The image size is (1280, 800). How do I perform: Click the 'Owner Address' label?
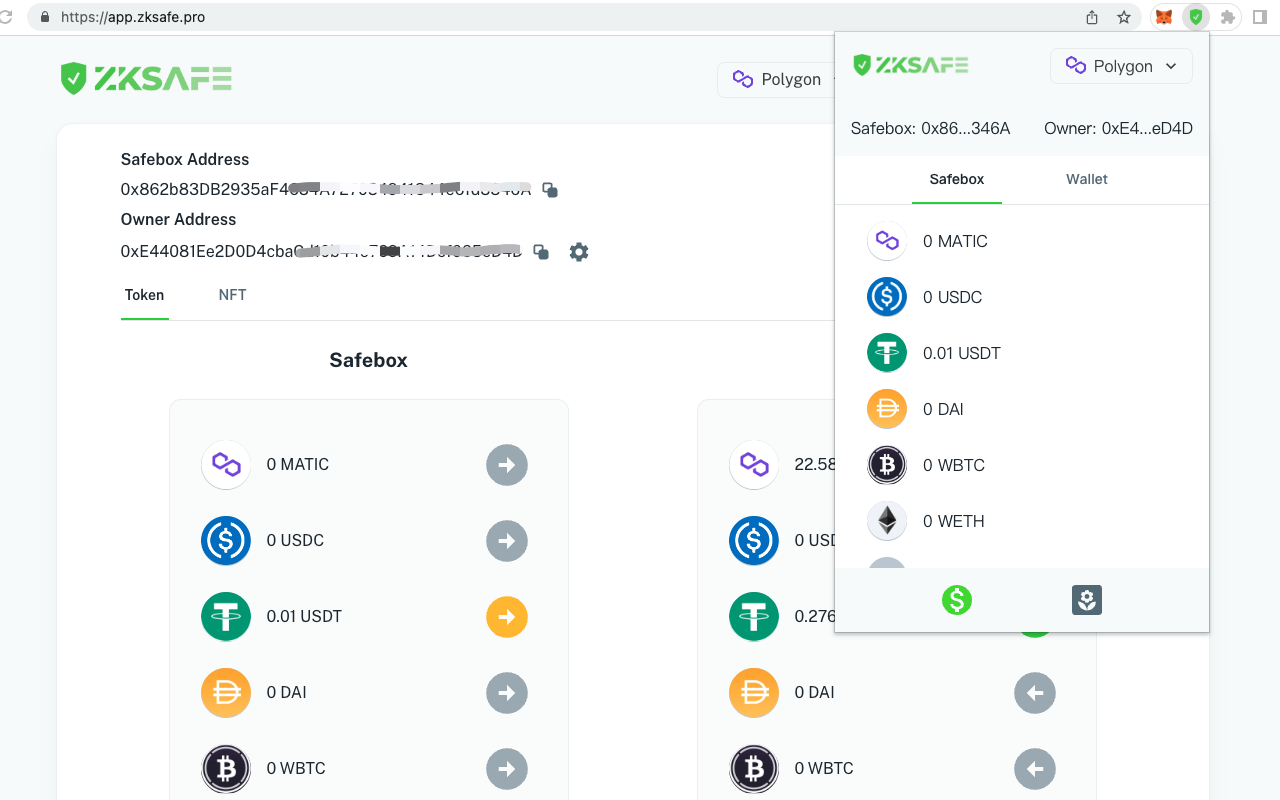(x=178, y=219)
